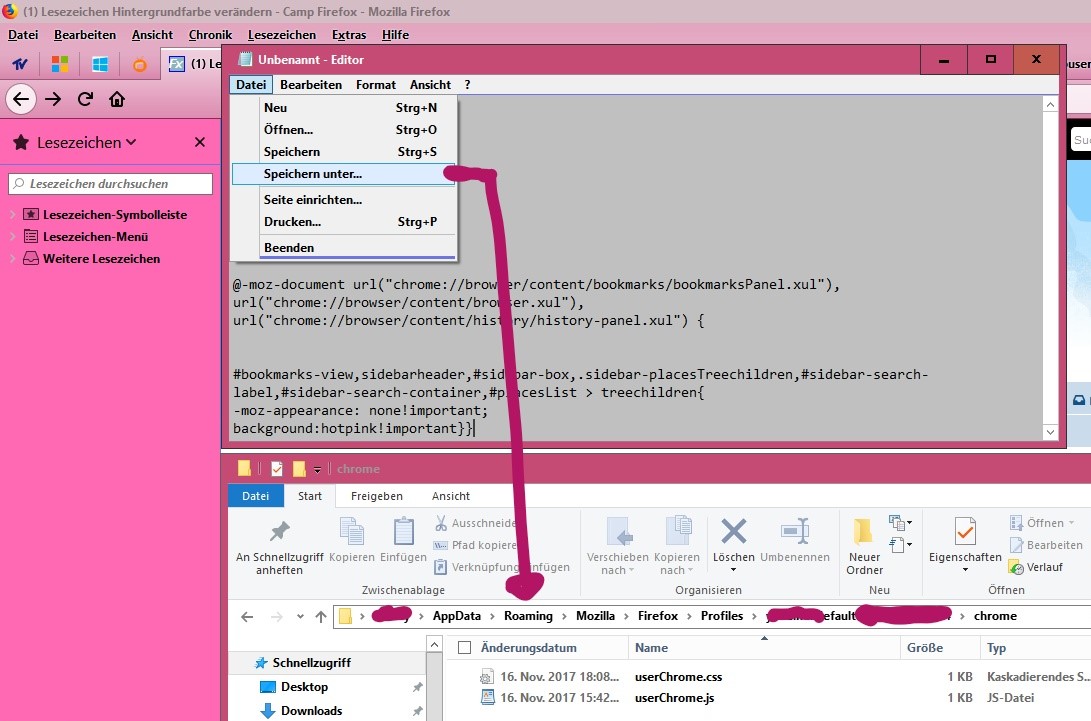This screenshot has height=721, width=1091.
Task: Click Verlauf history icon
Action: (x=1017, y=568)
